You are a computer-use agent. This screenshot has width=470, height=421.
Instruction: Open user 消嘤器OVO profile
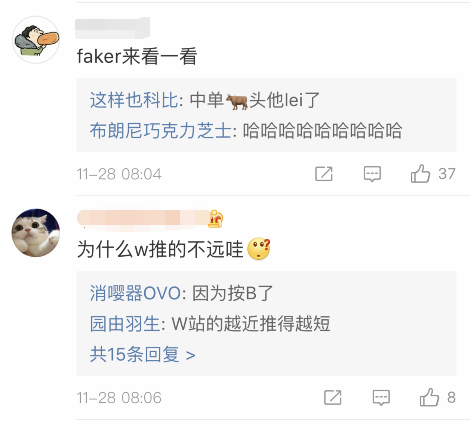pyautogui.click(x=135, y=293)
